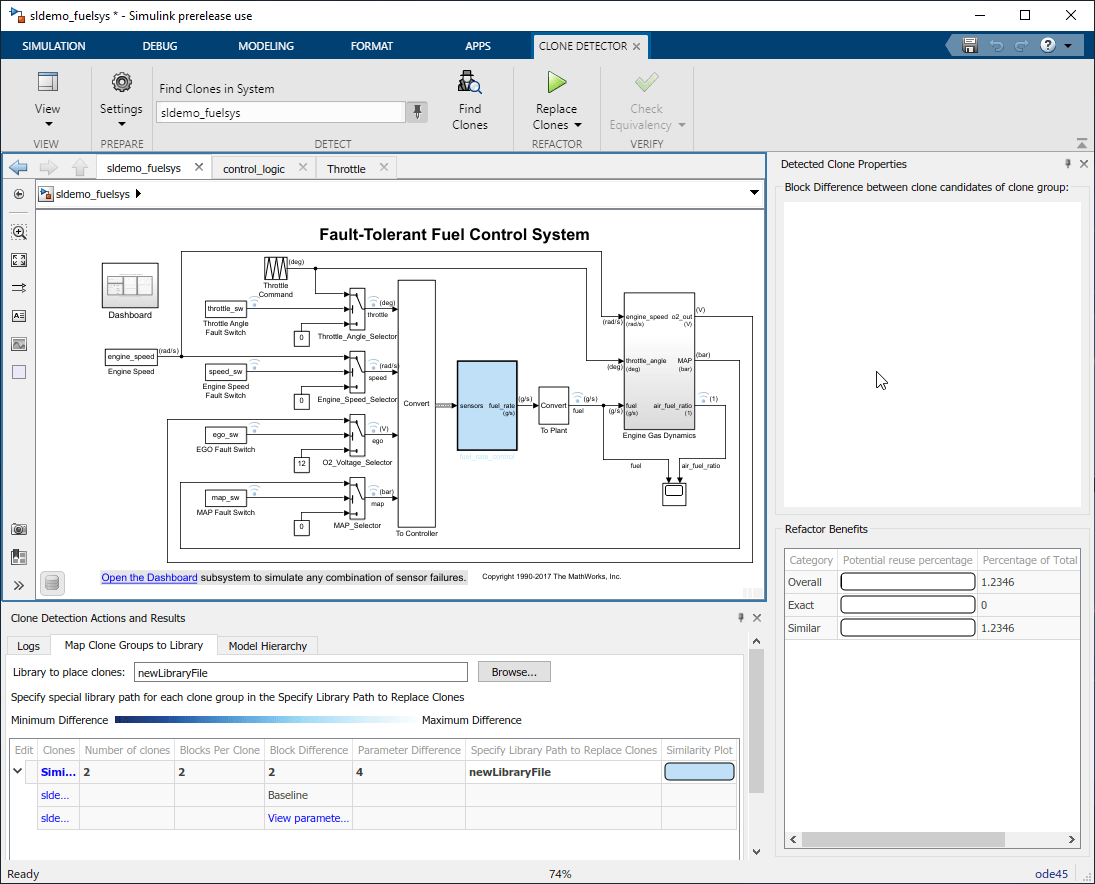This screenshot has height=884, width=1095.
Task: Toggle the hide/show explorer bar button
Action: point(19,194)
